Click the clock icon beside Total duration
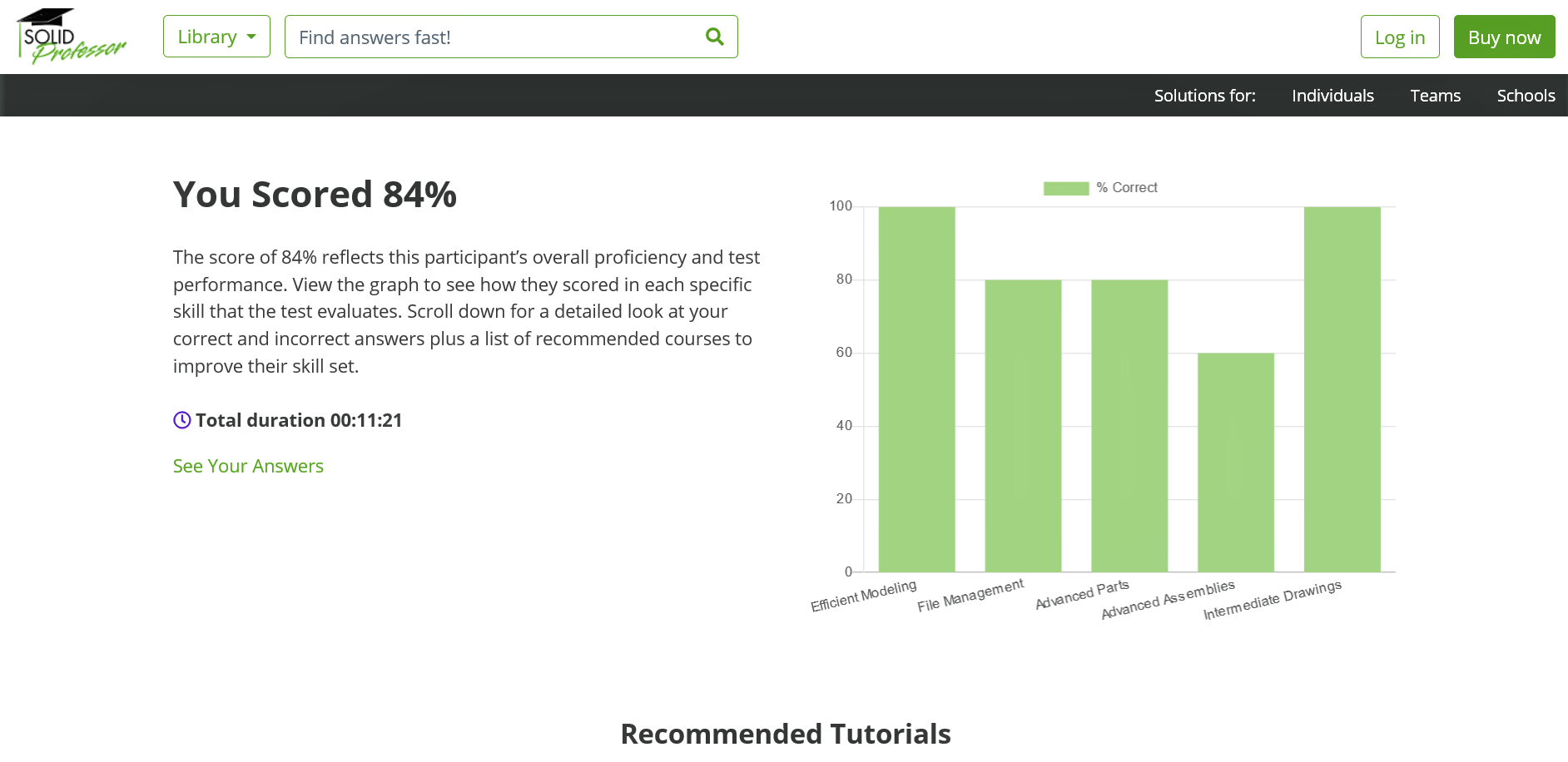The width and height of the screenshot is (1568, 762). tap(182, 420)
